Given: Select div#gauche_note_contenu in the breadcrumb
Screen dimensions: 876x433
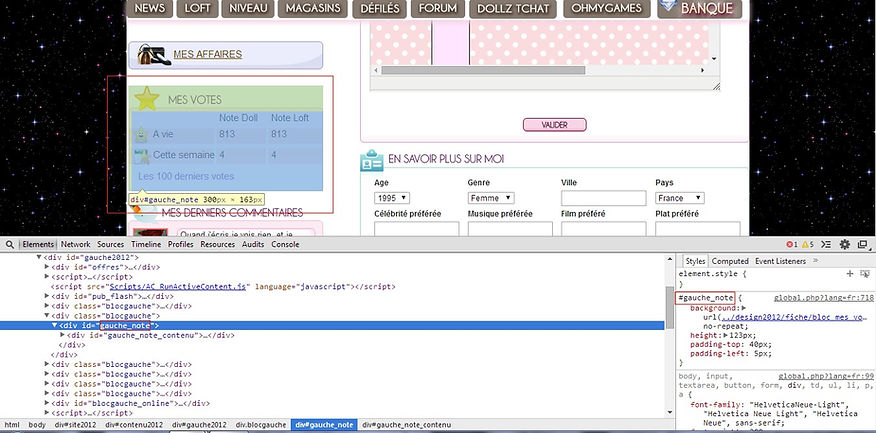Looking at the screenshot, I should (407, 425).
